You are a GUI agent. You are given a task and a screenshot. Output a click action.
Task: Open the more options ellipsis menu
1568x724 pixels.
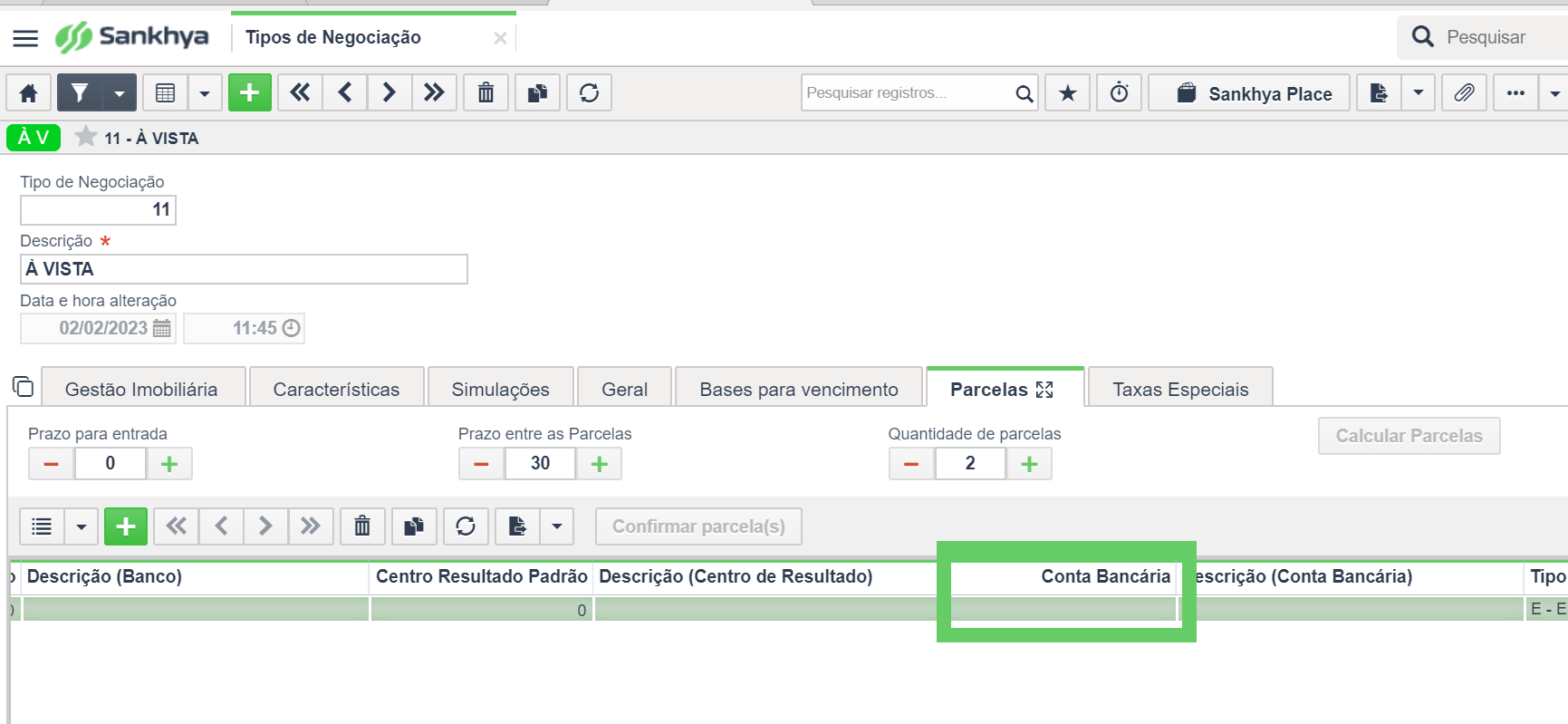tap(1515, 92)
